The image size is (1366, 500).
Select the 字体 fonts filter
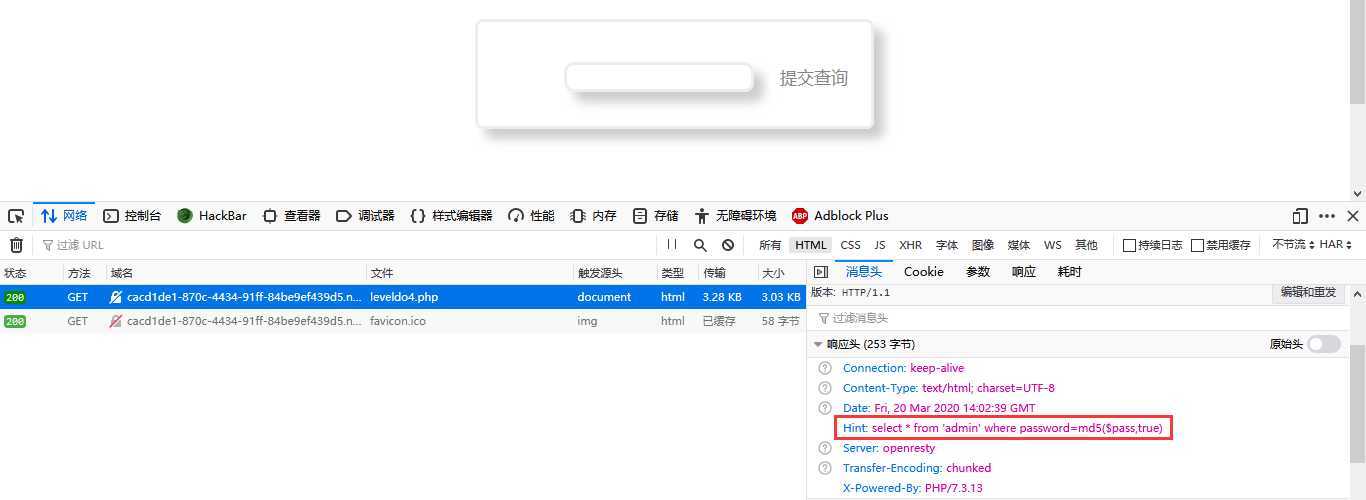click(x=947, y=245)
